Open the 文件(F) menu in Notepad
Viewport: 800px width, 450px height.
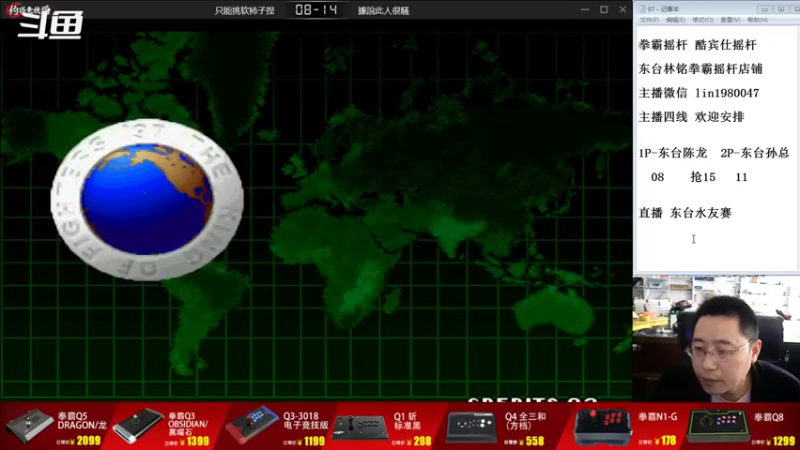[x=648, y=20]
